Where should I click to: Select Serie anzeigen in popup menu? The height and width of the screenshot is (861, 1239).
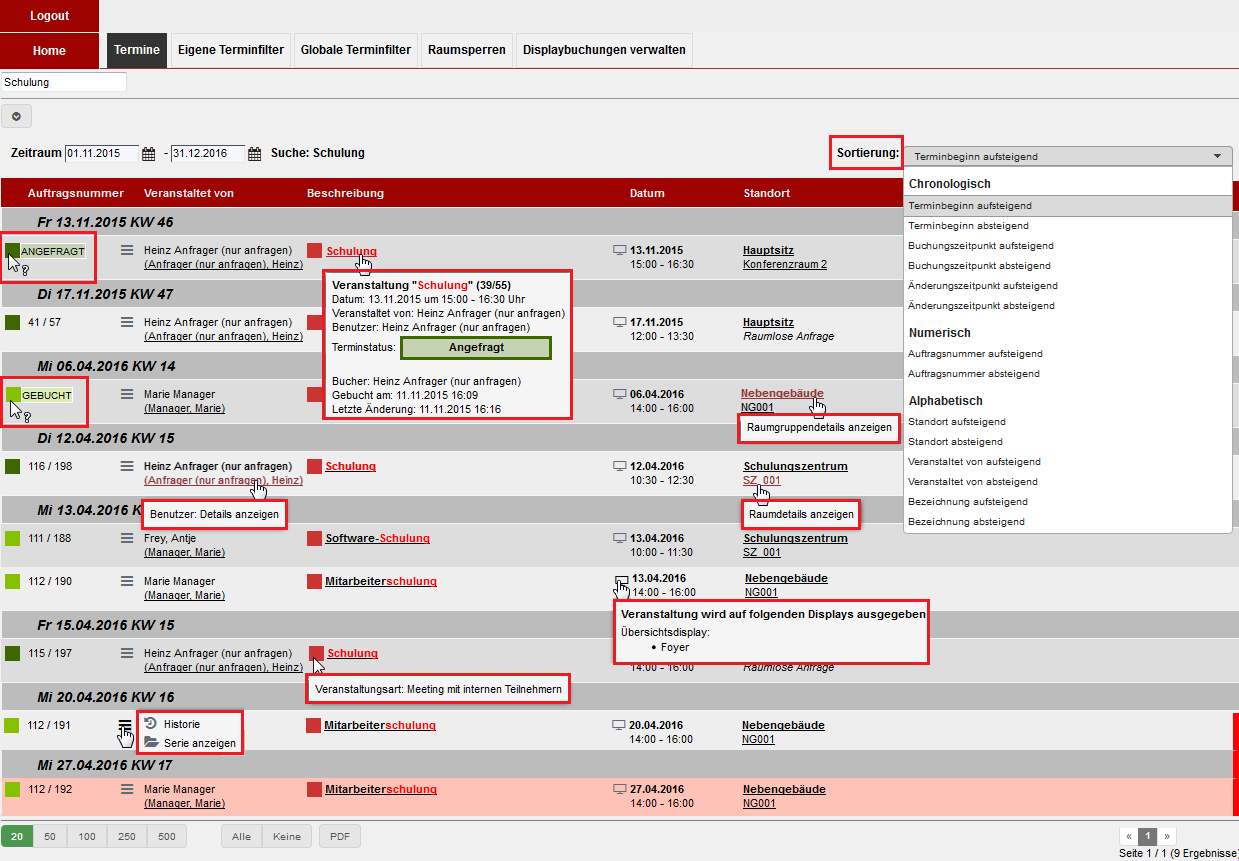point(190,743)
